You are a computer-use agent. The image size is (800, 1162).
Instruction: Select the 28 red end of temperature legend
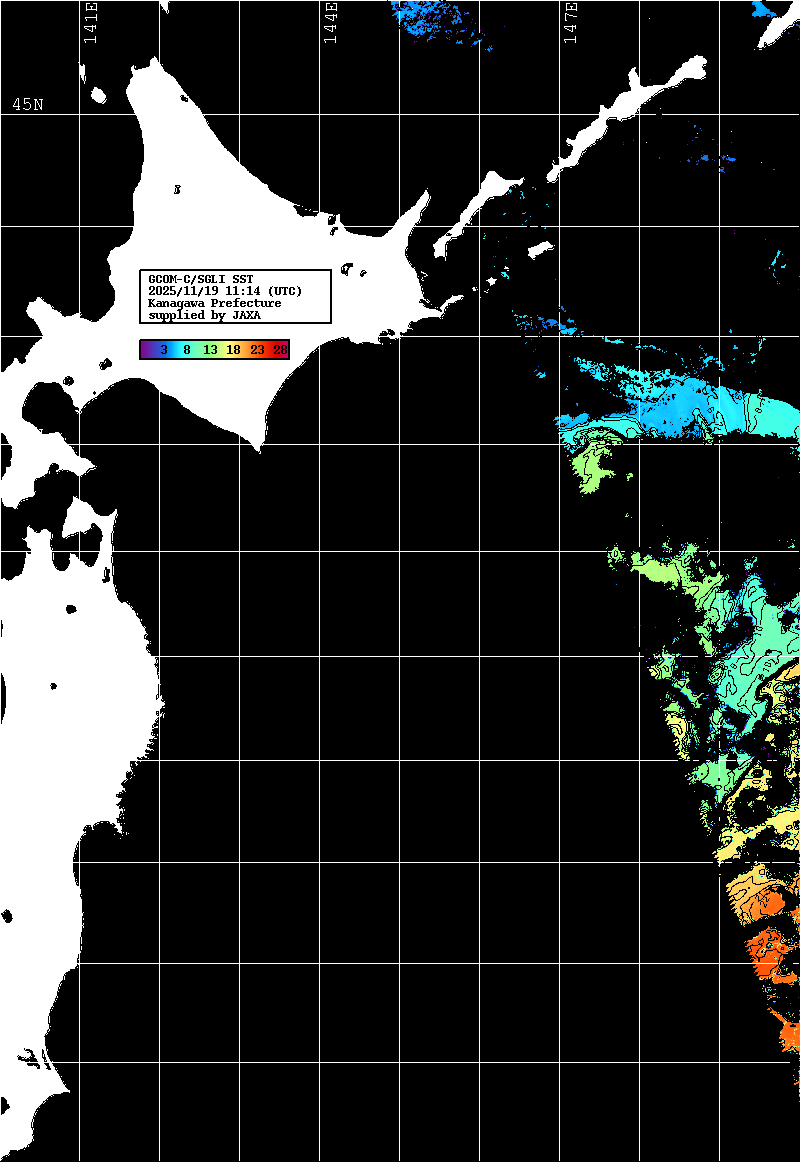(x=280, y=350)
